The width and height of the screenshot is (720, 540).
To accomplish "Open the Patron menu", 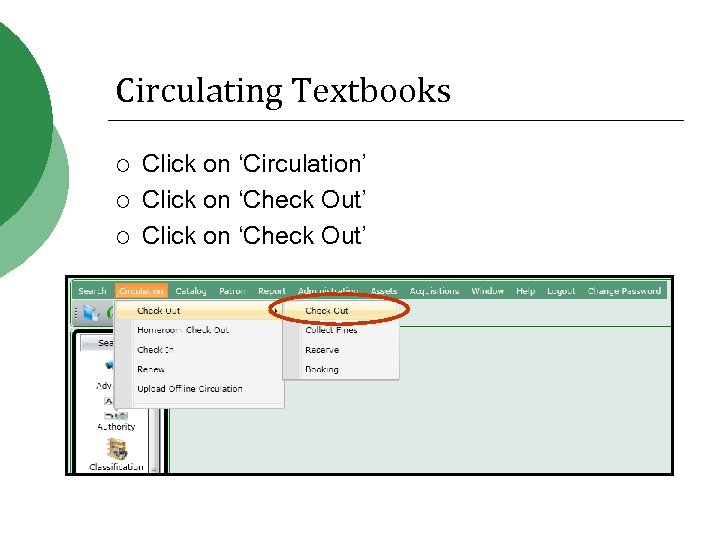I will pos(232,291).
